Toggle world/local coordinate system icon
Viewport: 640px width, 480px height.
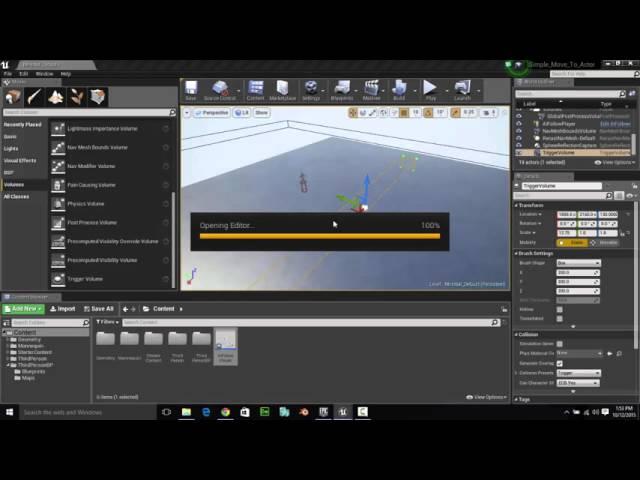coord(384,113)
